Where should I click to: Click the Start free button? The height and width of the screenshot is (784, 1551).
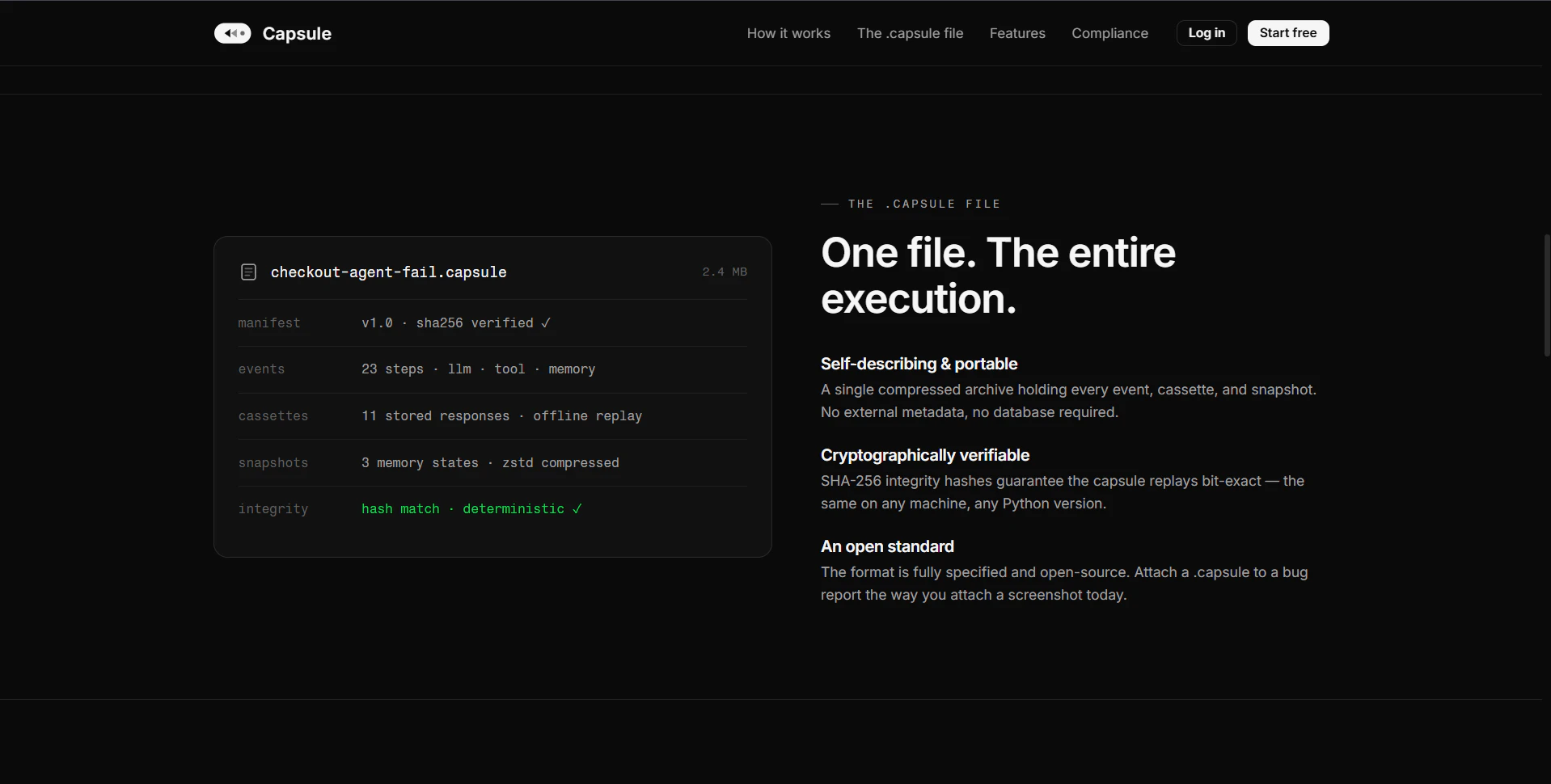pos(1288,33)
